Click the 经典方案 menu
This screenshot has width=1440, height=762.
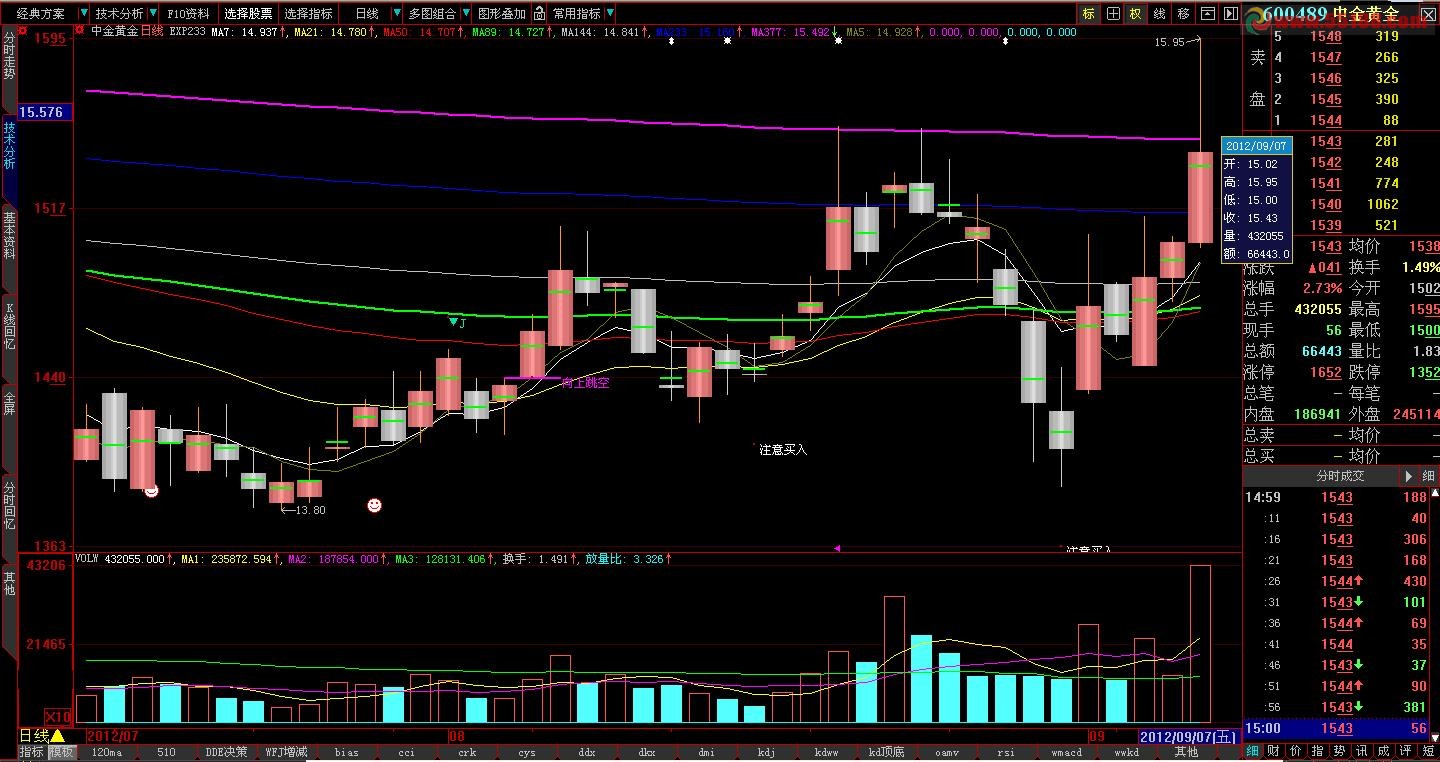tap(40, 14)
